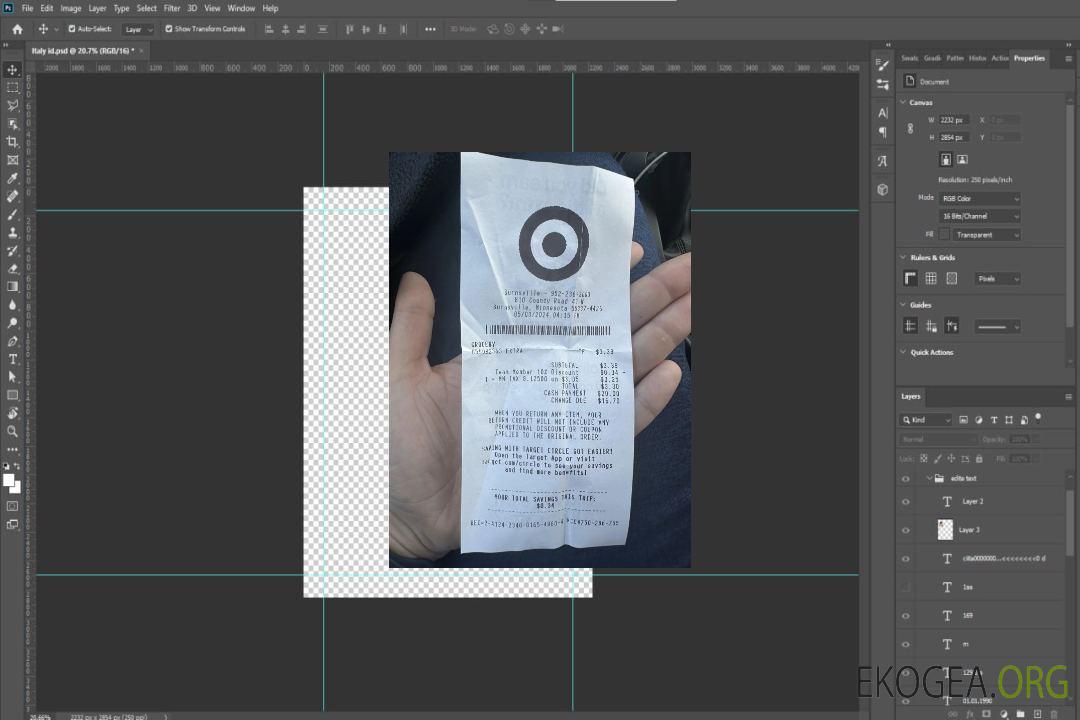Click the Home icon in options bar
Screen dimensions: 1080x720
click(17, 29)
